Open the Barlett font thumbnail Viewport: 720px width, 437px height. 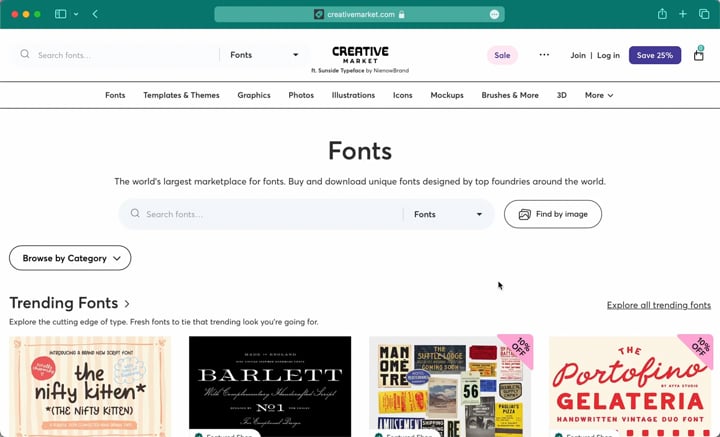point(270,387)
